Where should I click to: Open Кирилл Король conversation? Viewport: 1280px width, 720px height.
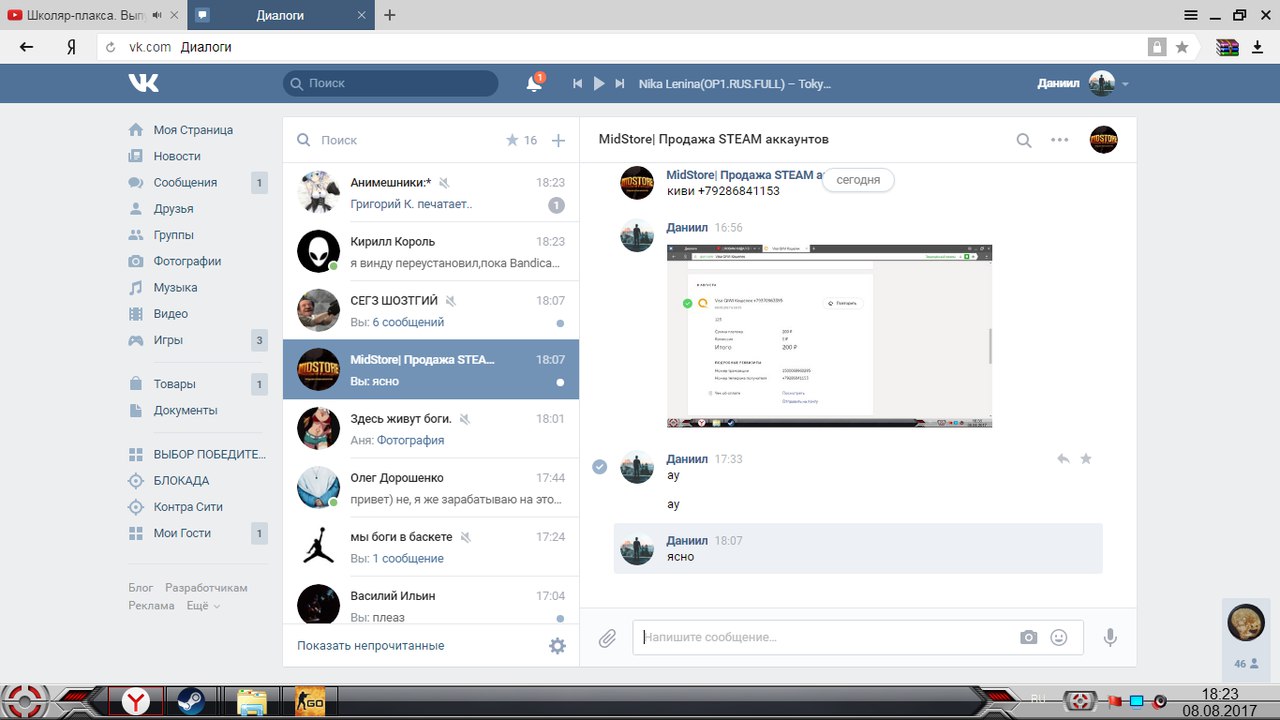pyautogui.click(x=431, y=252)
